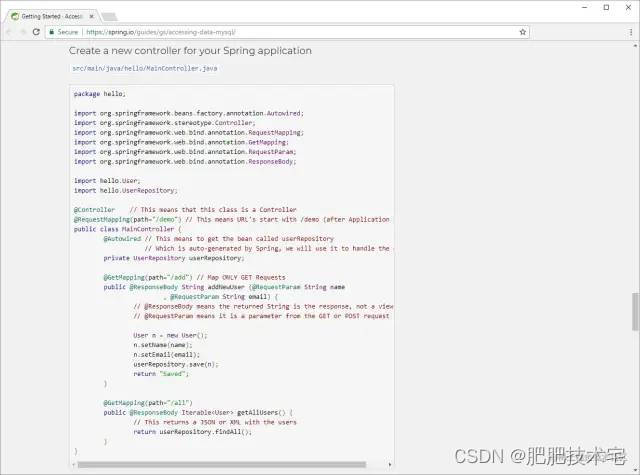Image resolution: width=640 pixels, height=475 pixels.
Task: Click the @GetMapping(path="/add") annotation
Action: 148,277
